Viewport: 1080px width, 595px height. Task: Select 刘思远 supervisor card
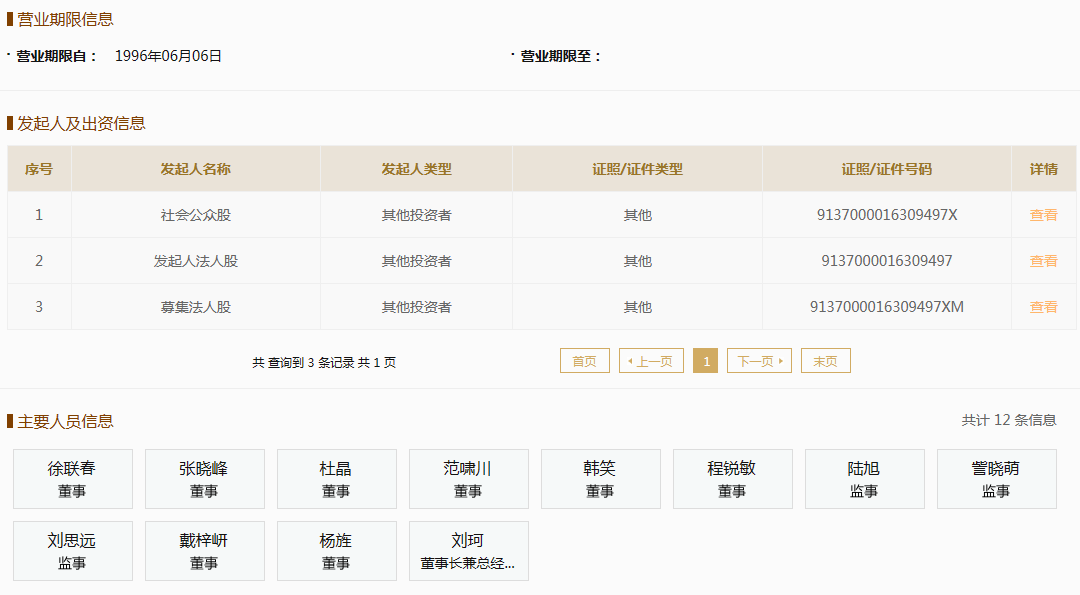[x=73, y=551]
